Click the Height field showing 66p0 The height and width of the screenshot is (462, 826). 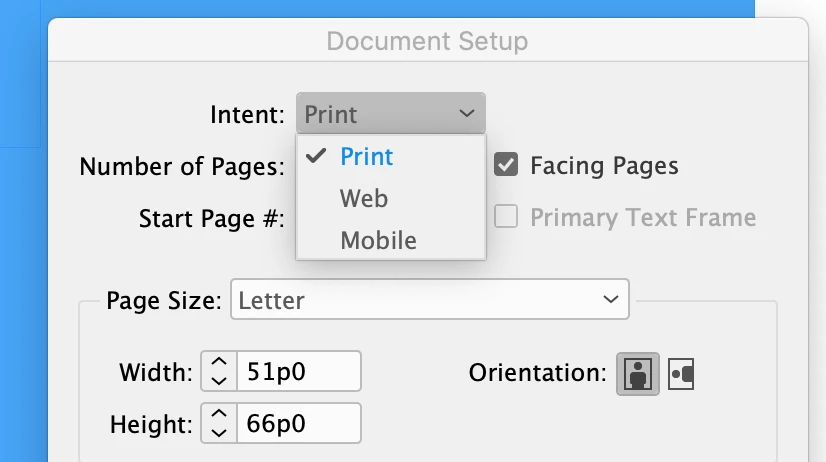pos(299,423)
